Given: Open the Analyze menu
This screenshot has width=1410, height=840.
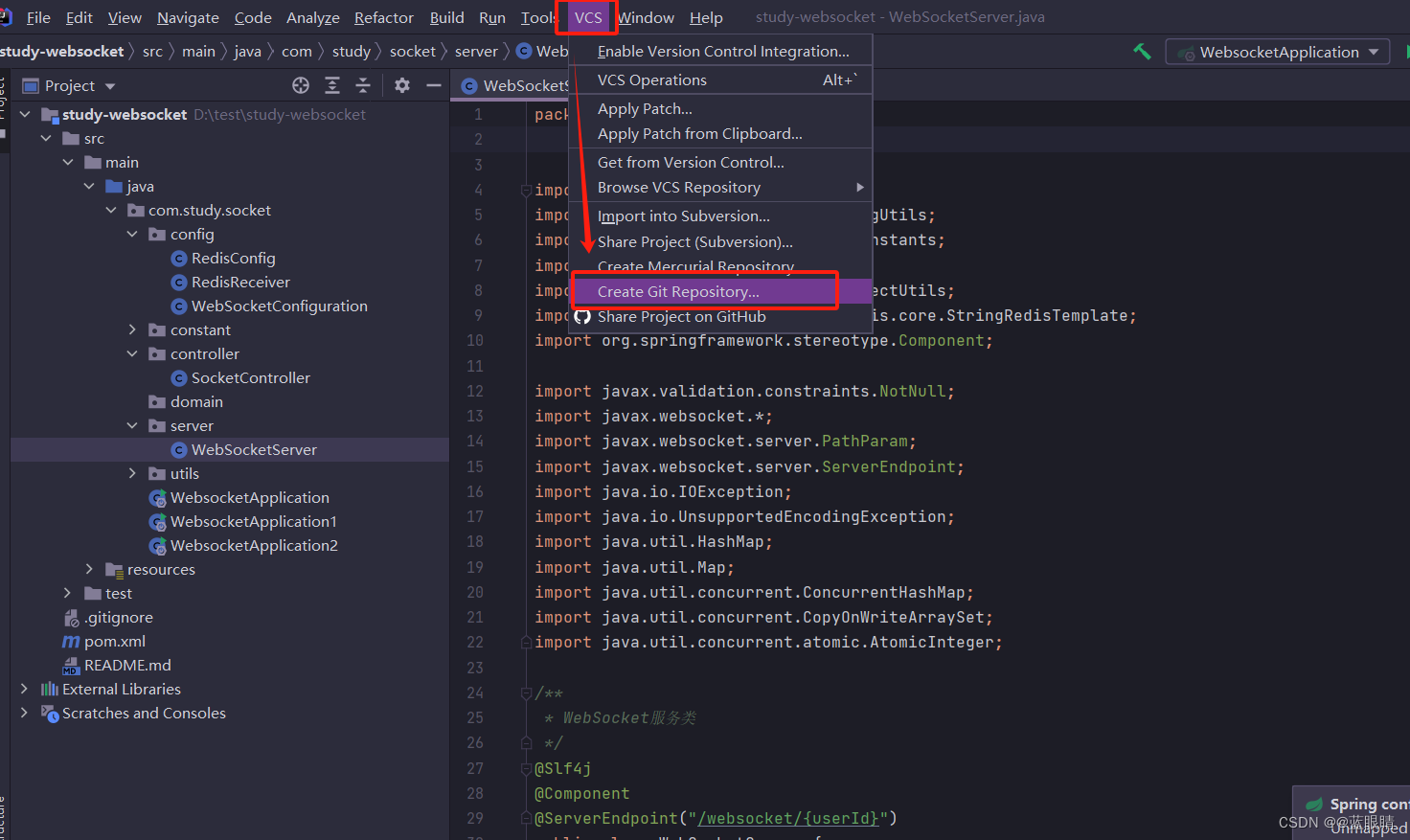Looking at the screenshot, I should tap(313, 17).
